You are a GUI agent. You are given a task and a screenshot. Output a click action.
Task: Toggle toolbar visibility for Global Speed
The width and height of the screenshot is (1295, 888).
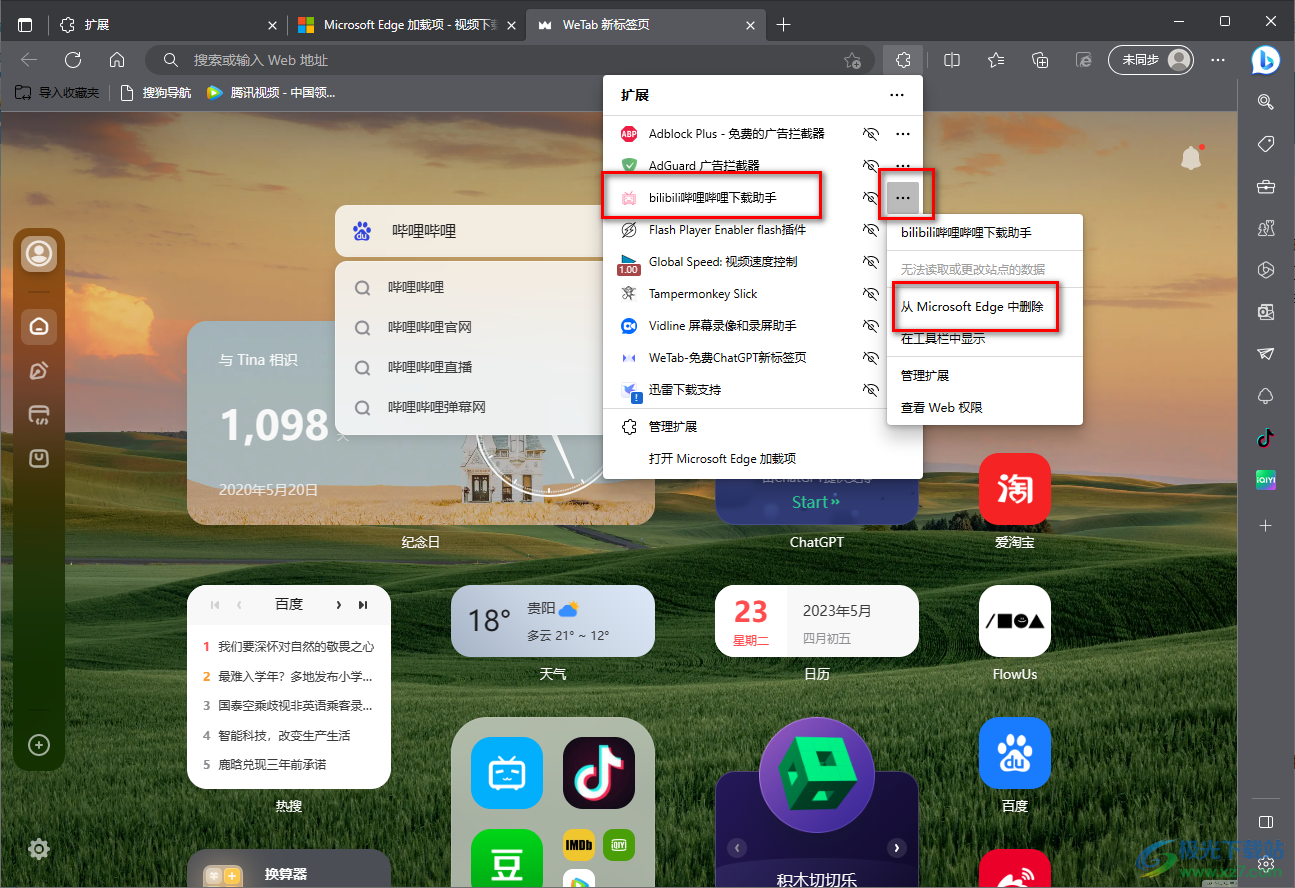tap(871, 262)
